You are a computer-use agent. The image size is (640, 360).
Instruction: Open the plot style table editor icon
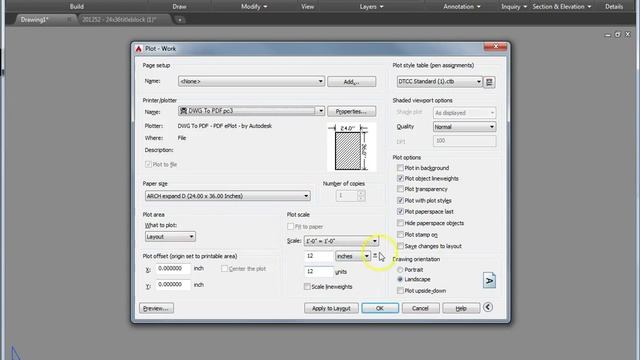pyautogui.click(x=489, y=82)
